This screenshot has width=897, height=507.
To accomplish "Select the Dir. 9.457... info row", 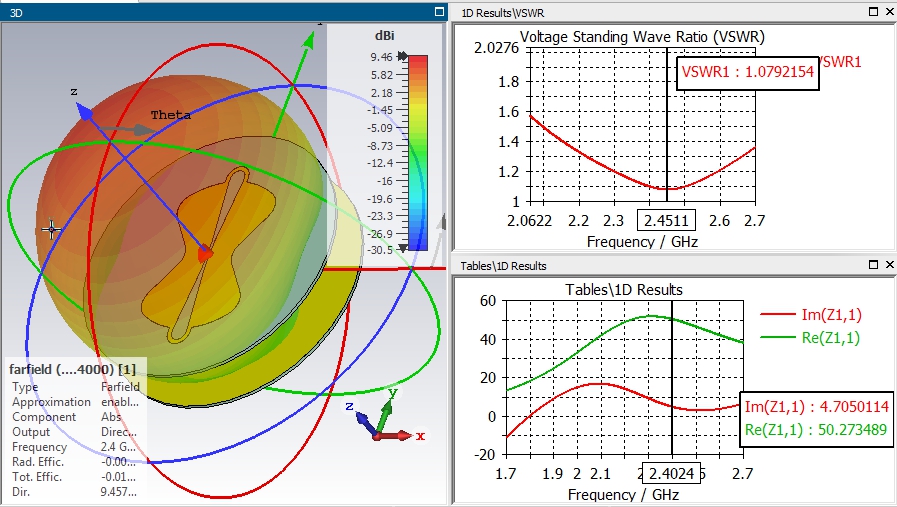I will pyautogui.click(x=76, y=491).
